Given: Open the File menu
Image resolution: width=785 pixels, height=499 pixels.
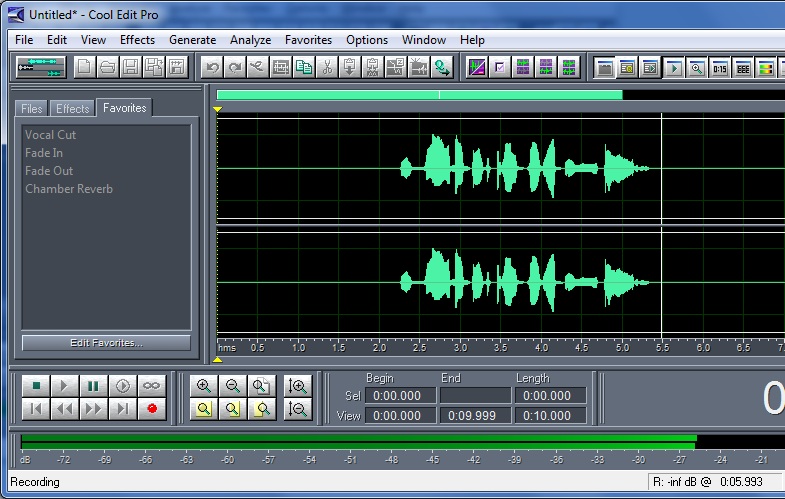Looking at the screenshot, I should [x=24, y=40].
